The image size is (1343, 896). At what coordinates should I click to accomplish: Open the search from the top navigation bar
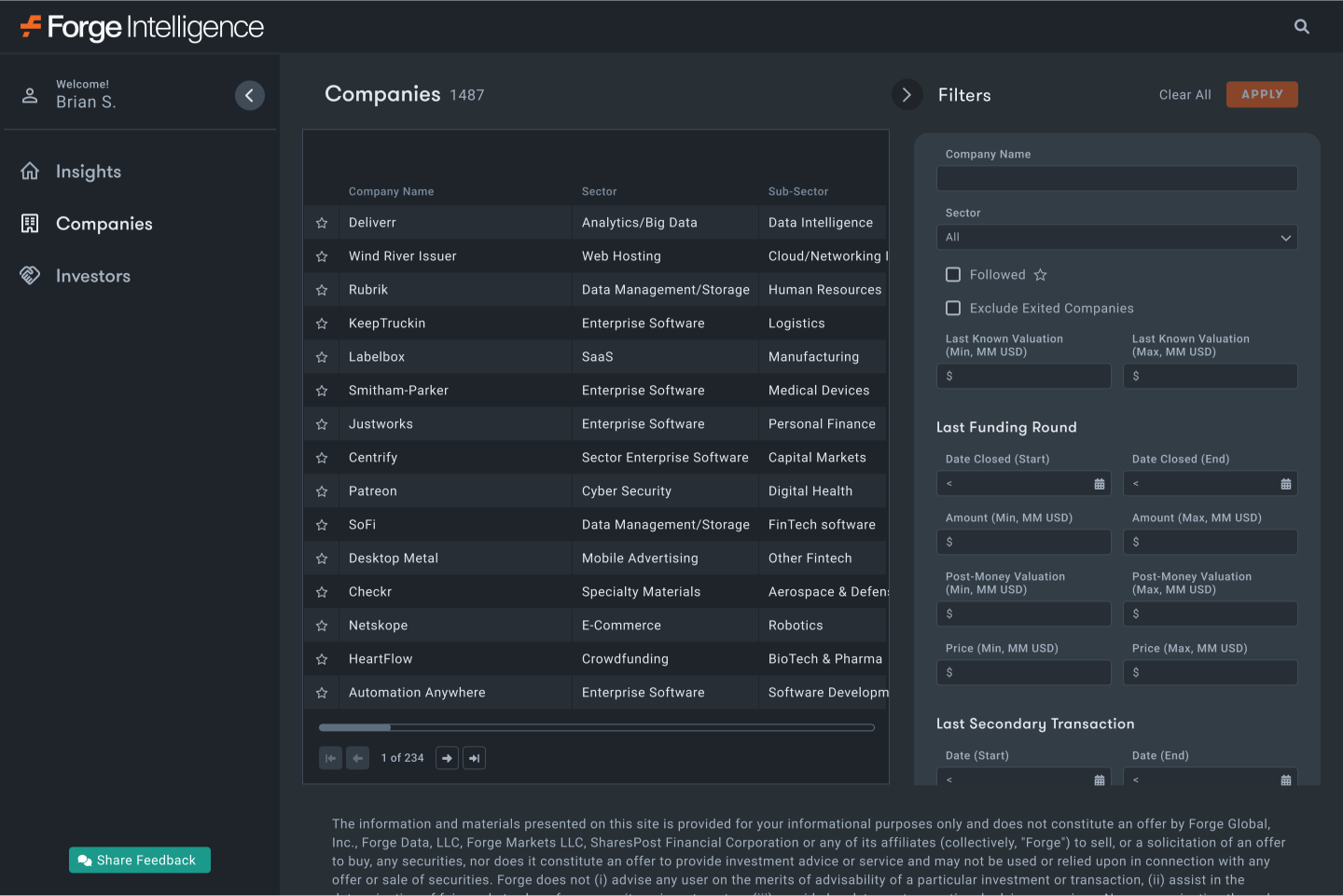[x=1301, y=26]
